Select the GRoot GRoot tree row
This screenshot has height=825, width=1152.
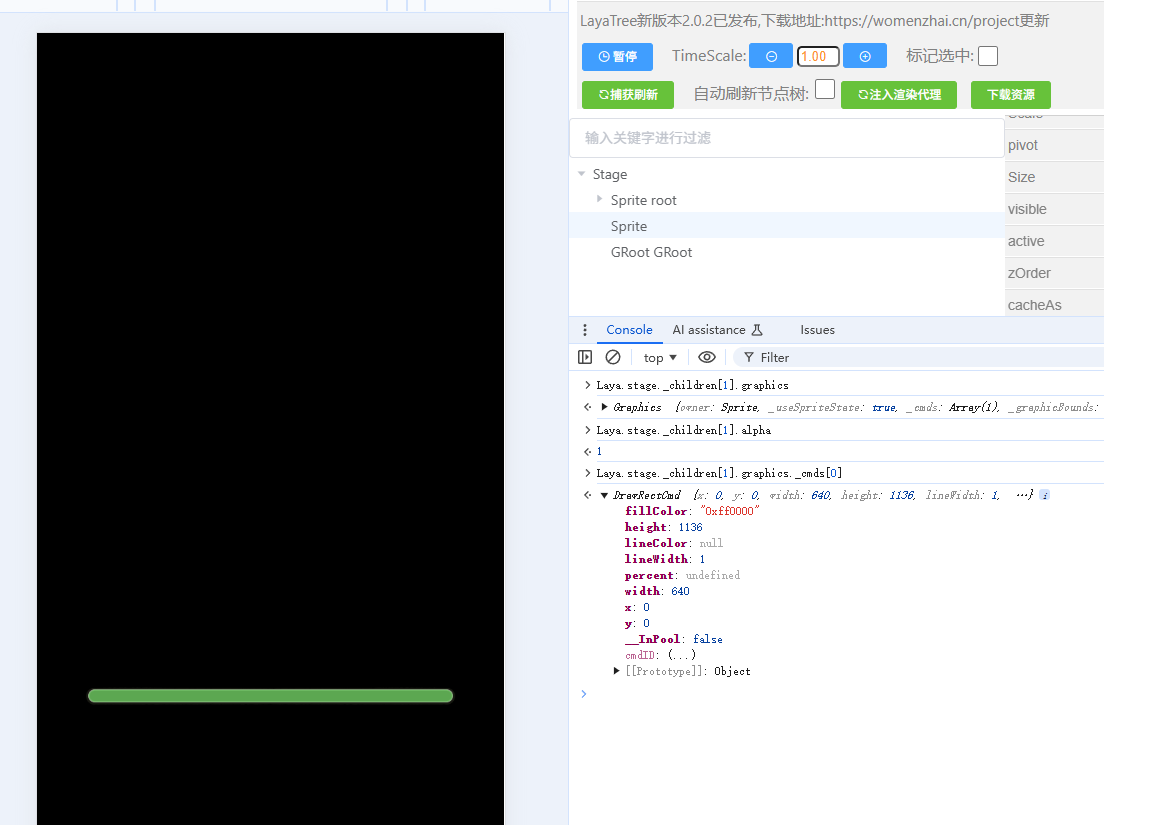(x=786, y=252)
